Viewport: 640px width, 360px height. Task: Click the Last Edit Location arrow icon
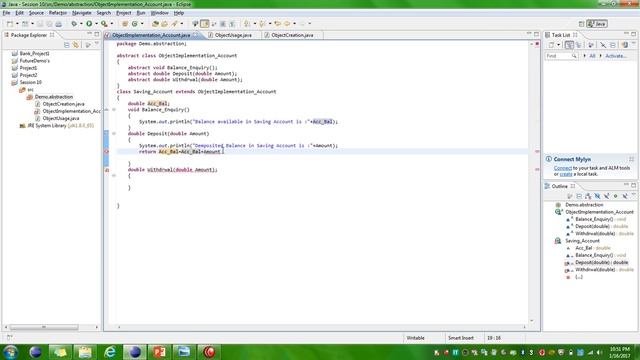[x=278, y=24]
